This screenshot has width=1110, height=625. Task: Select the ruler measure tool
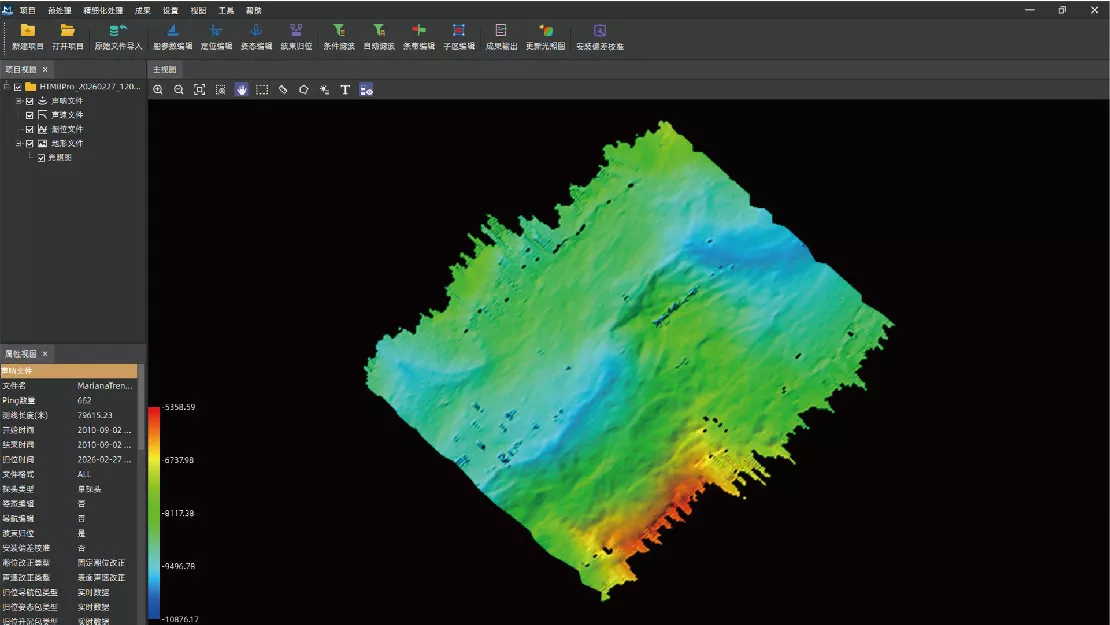(283, 90)
